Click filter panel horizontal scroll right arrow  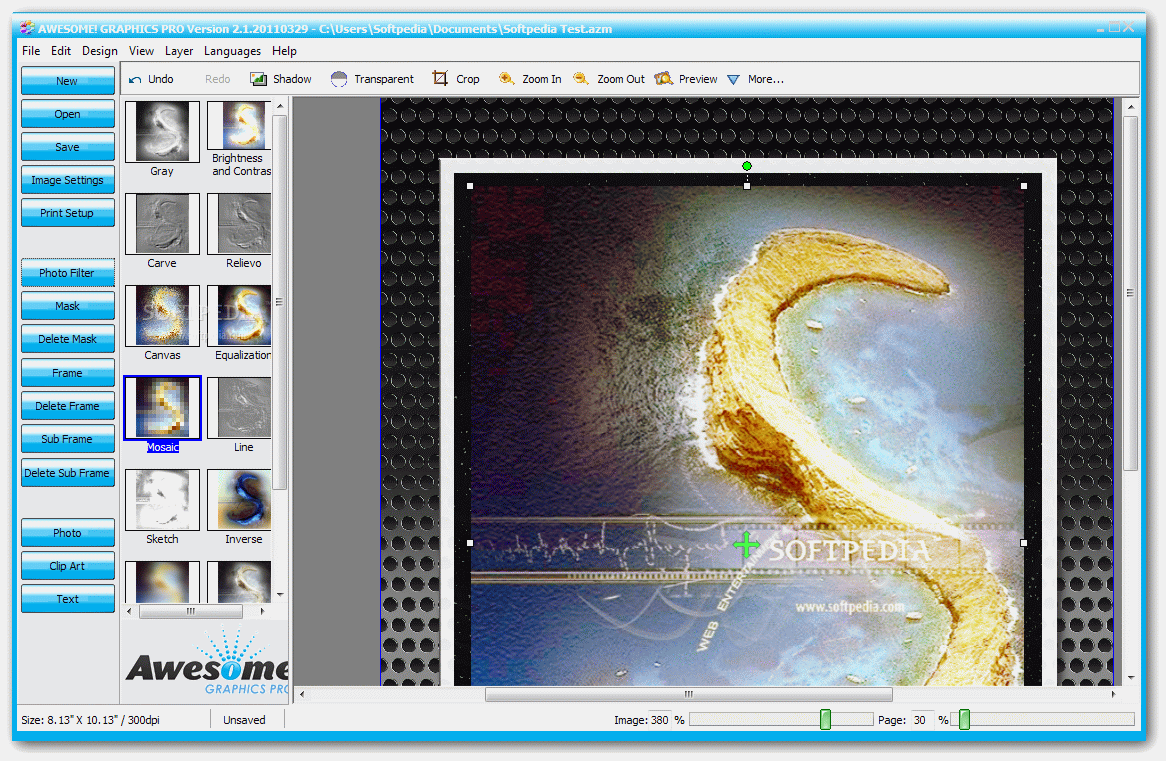tap(262, 611)
